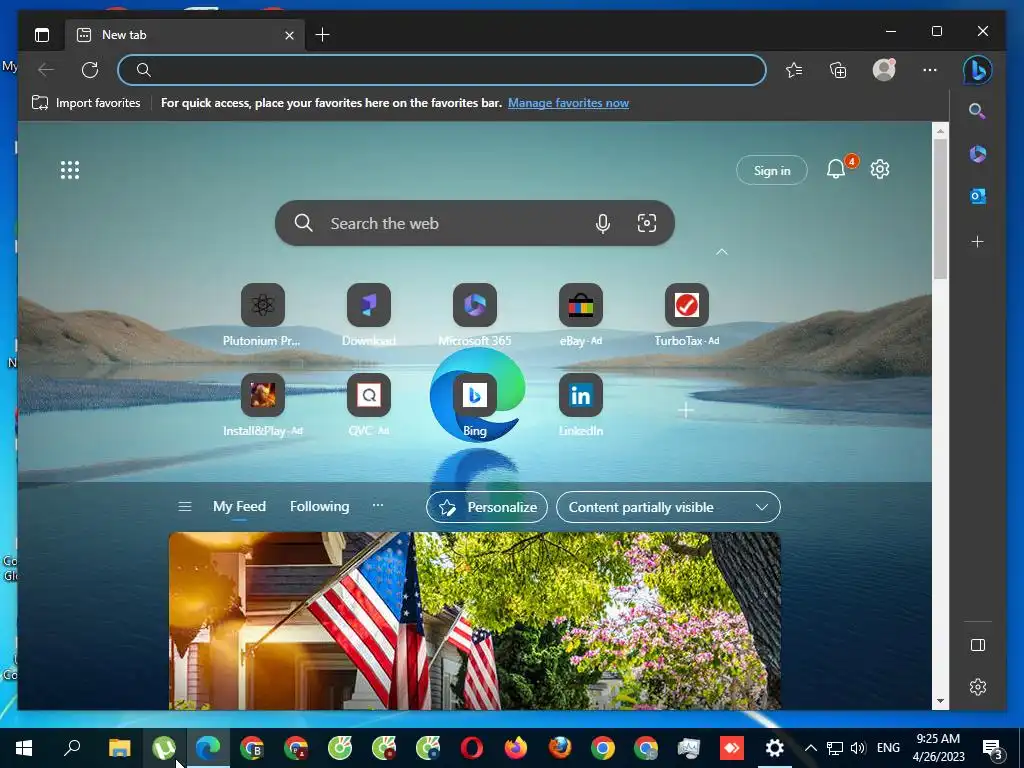Open the Windows Start menu
Image resolution: width=1024 pixels, height=768 pixels.
click(x=24, y=748)
